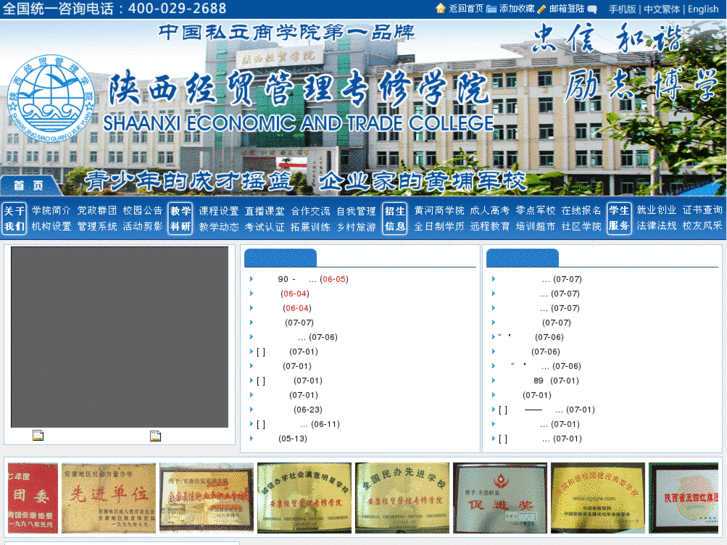Click the round college logo emblem
Image resolution: width=727 pixels, height=545 pixels.
51,98
